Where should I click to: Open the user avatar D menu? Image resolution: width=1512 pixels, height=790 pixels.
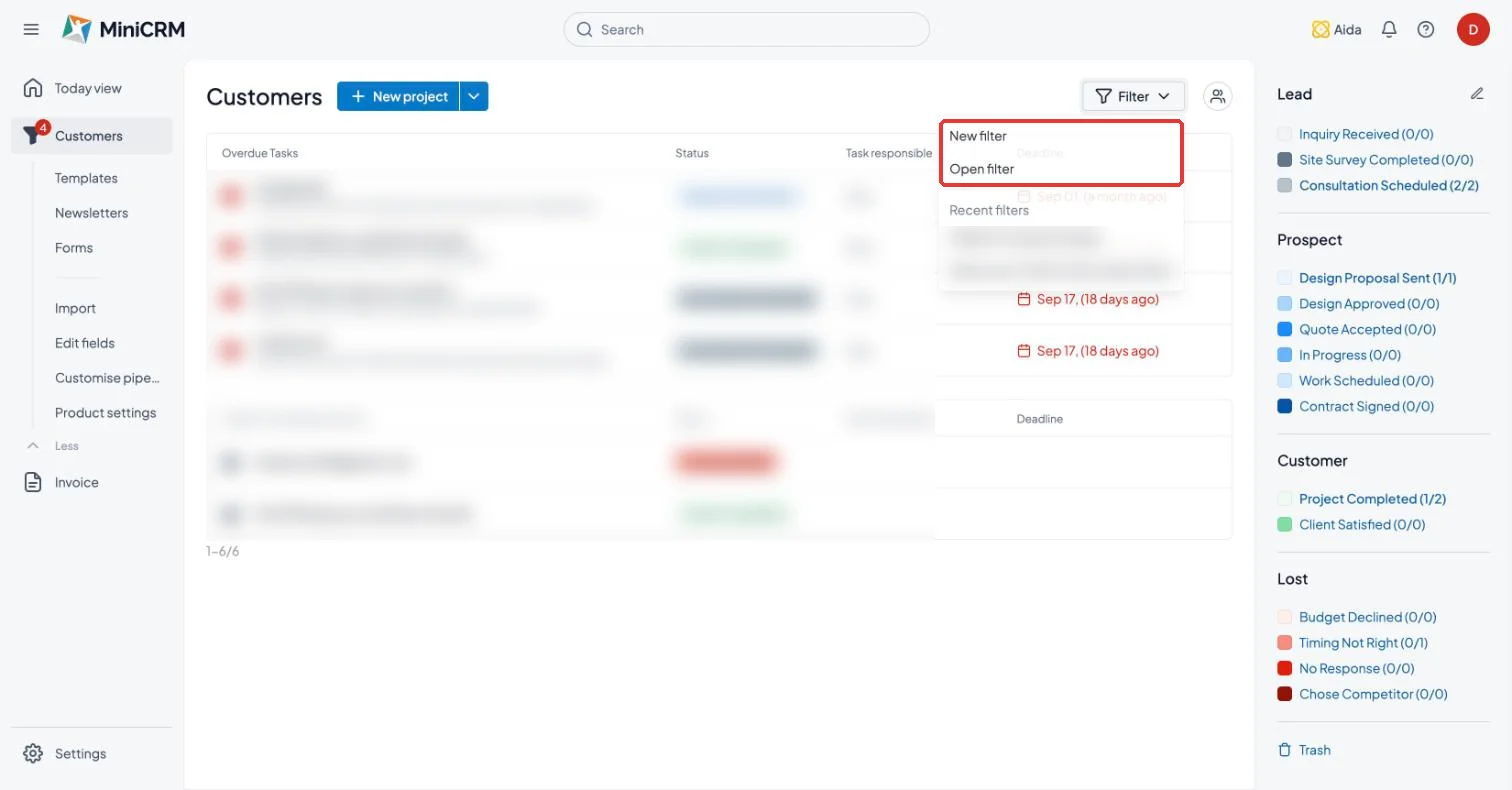pos(1473,30)
